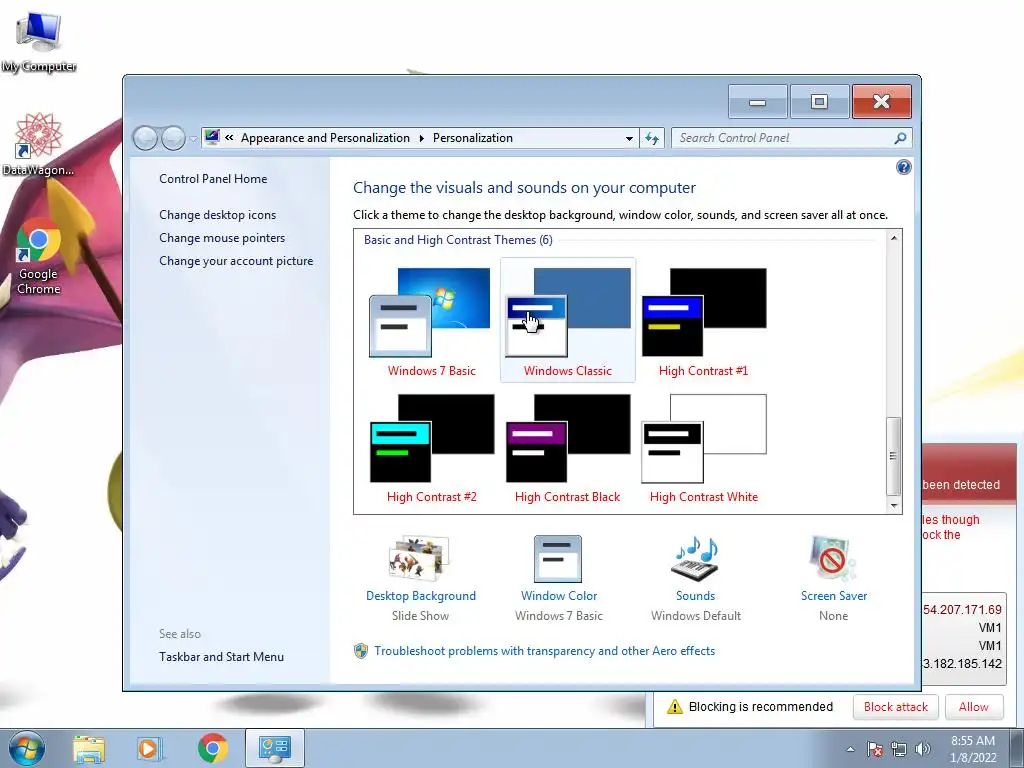Choose the High Contrast #1 theme
1024x768 pixels.
click(x=703, y=321)
